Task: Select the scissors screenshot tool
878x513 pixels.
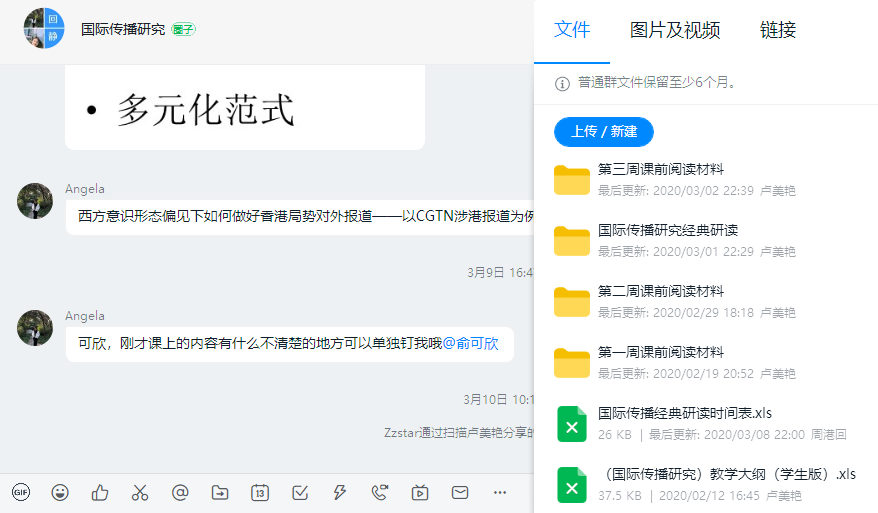Action: pyautogui.click(x=140, y=492)
